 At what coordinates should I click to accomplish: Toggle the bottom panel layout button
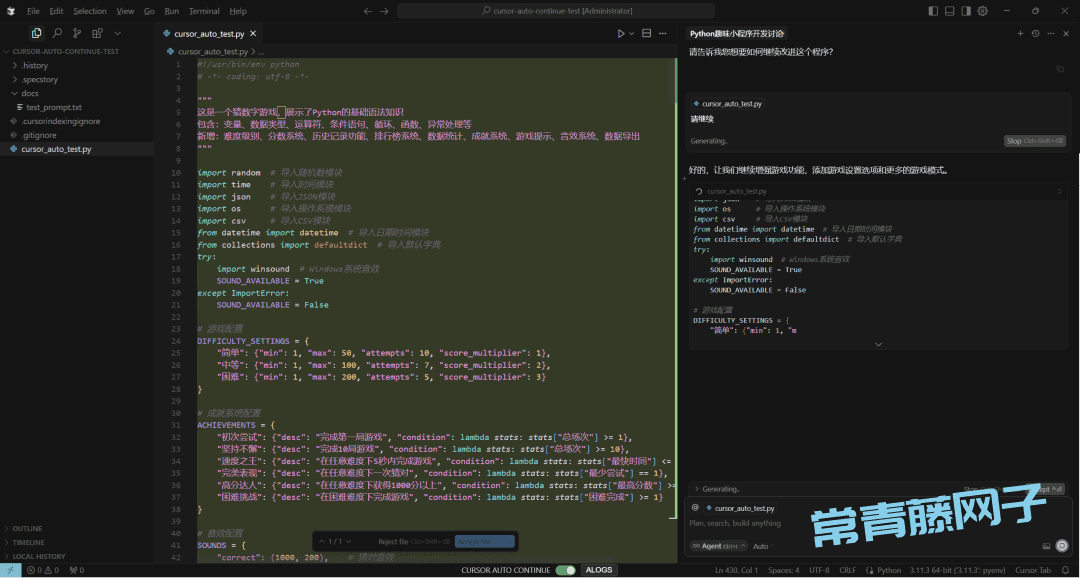click(x=949, y=11)
